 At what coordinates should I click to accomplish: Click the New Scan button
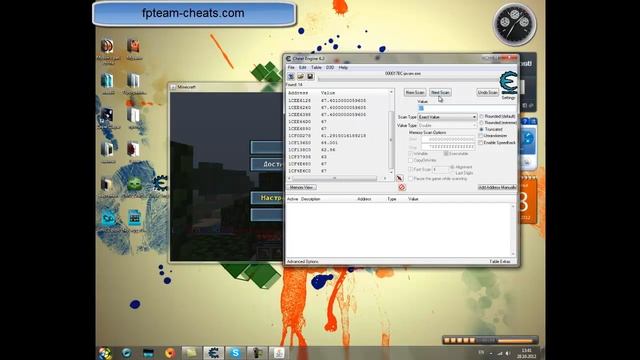(415, 93)
